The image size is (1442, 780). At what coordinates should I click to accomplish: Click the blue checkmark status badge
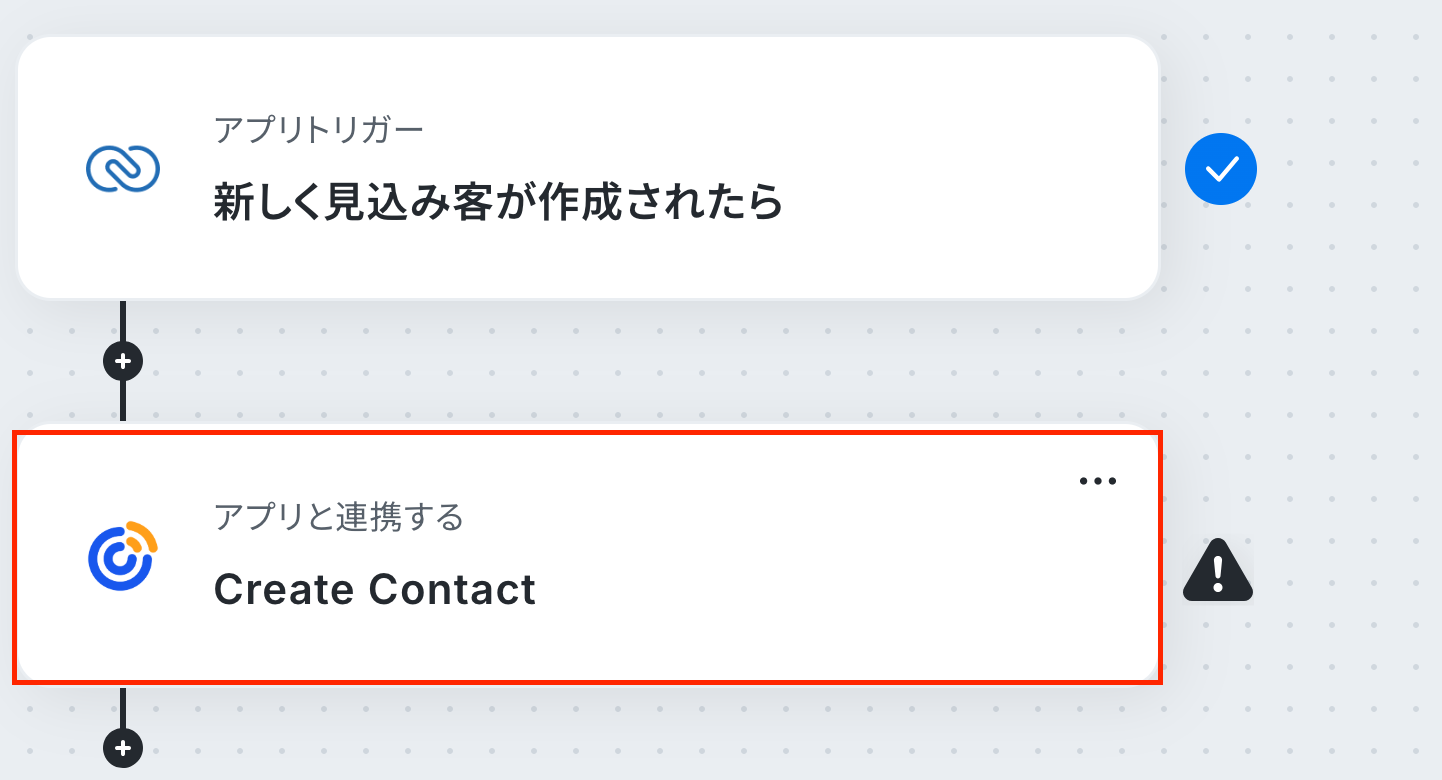click(x=1220, y=169)
